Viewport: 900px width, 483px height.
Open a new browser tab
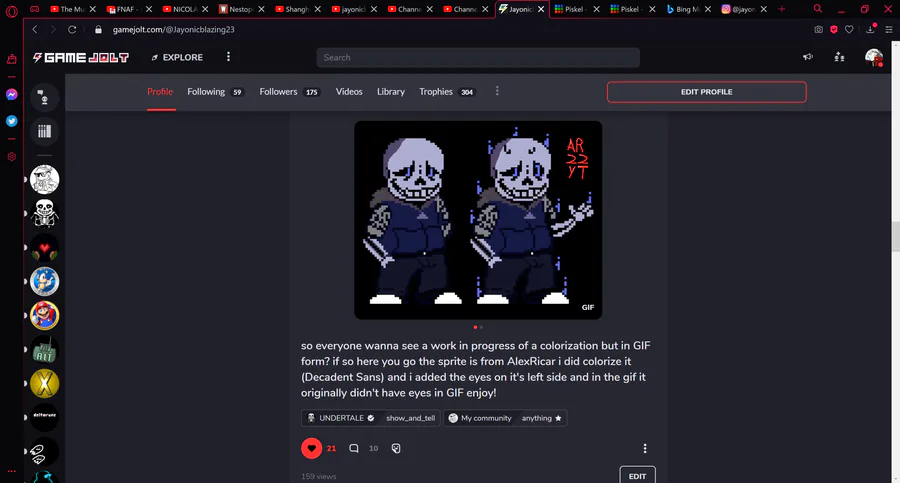pos(781,9)
